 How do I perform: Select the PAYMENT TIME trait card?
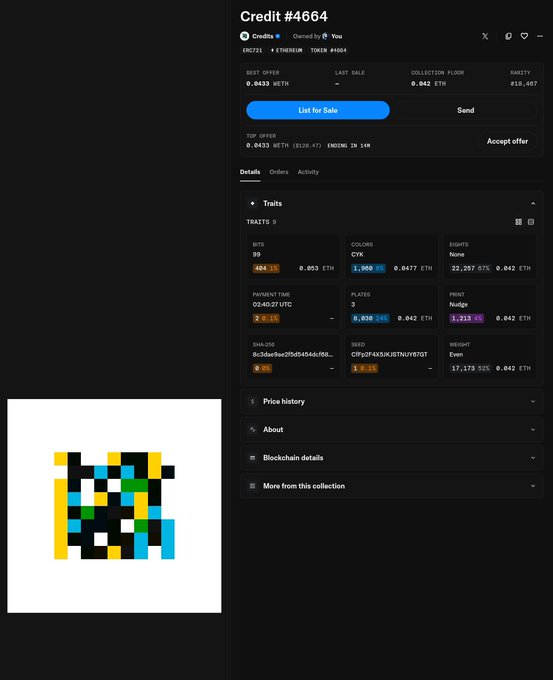click(x=293, y=307)
